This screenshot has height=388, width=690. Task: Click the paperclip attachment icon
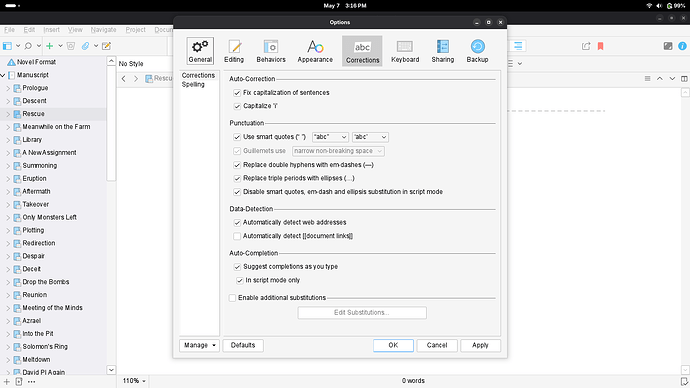[x=85, y=46]
